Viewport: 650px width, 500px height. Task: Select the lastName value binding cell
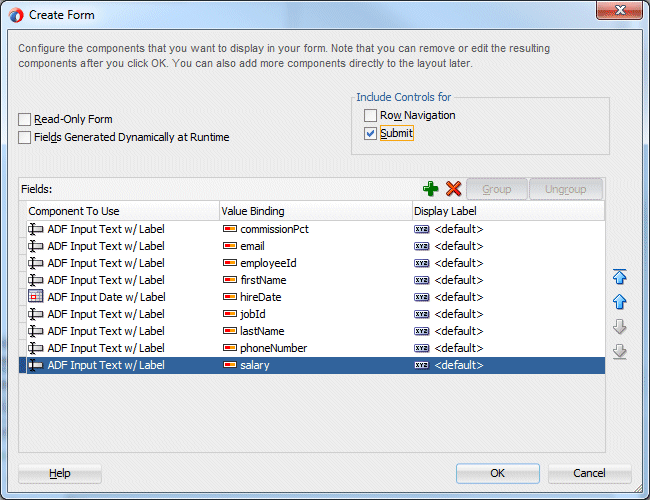click(x=315, y=331)
